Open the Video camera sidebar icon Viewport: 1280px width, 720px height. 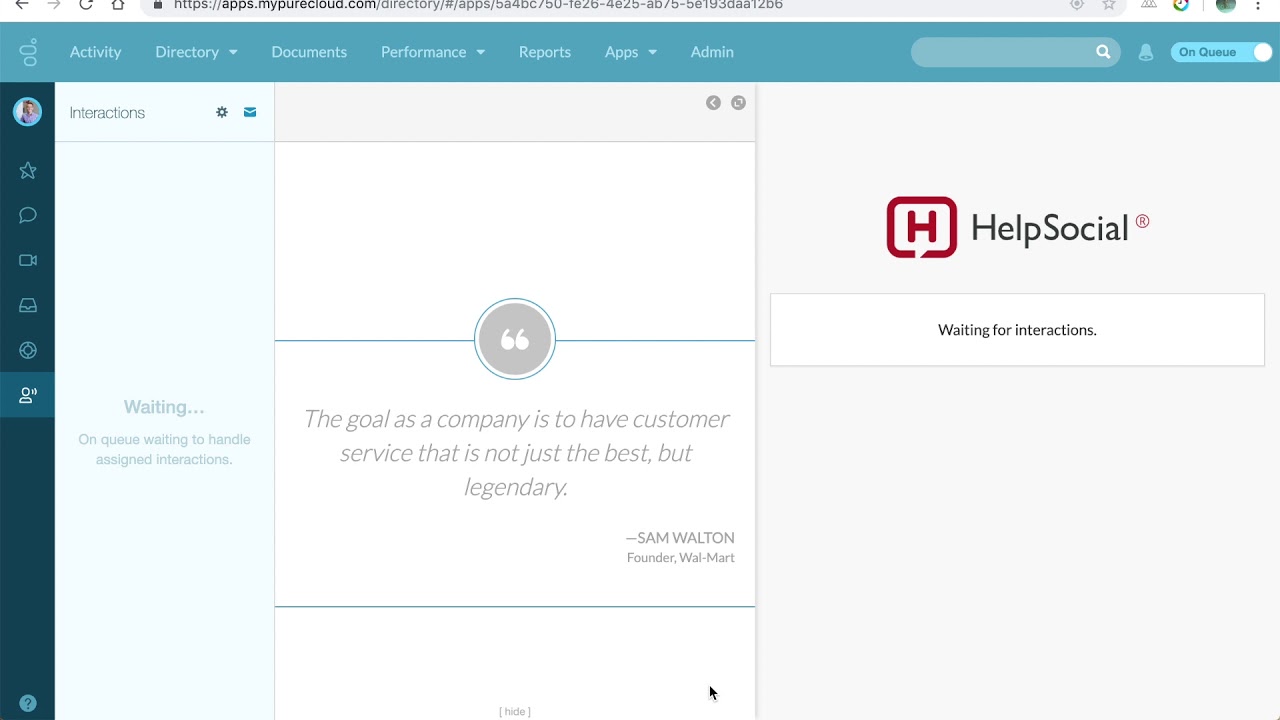(x=28, y=260)
